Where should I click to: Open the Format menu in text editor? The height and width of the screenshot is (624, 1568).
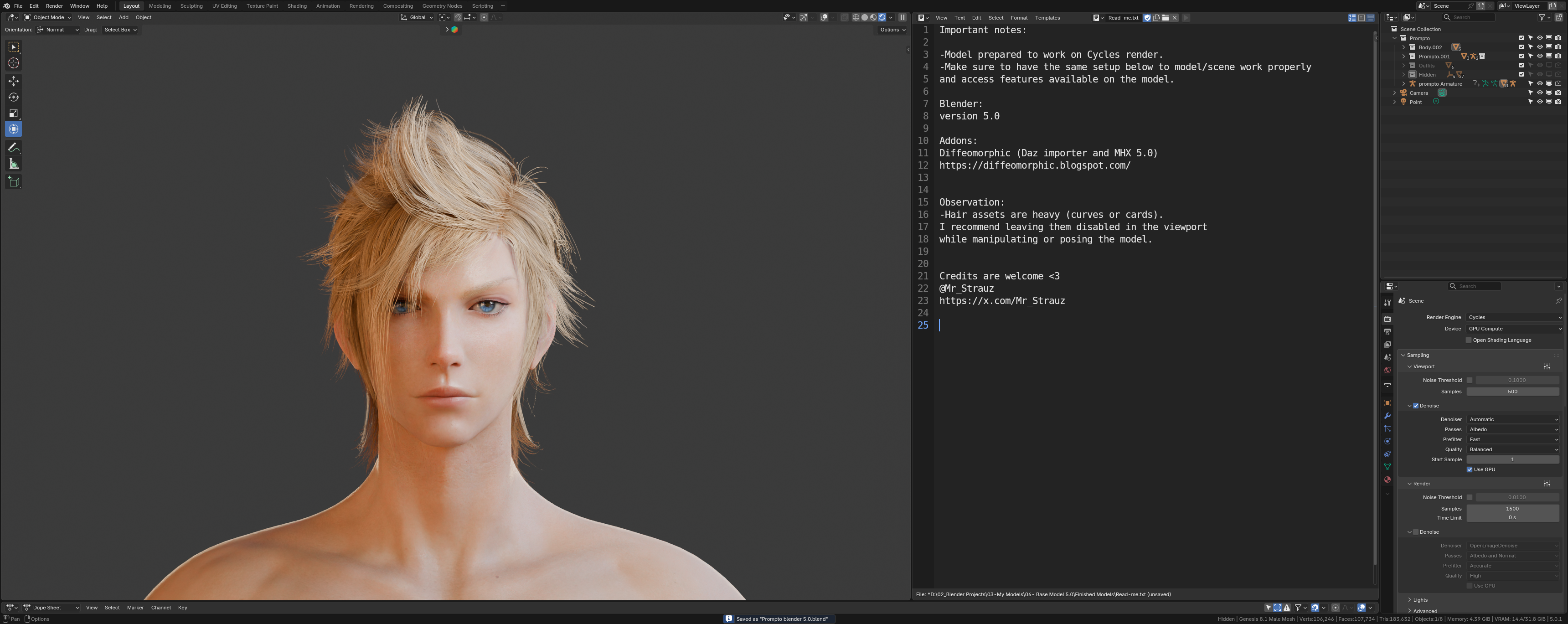pos(1019,18)
